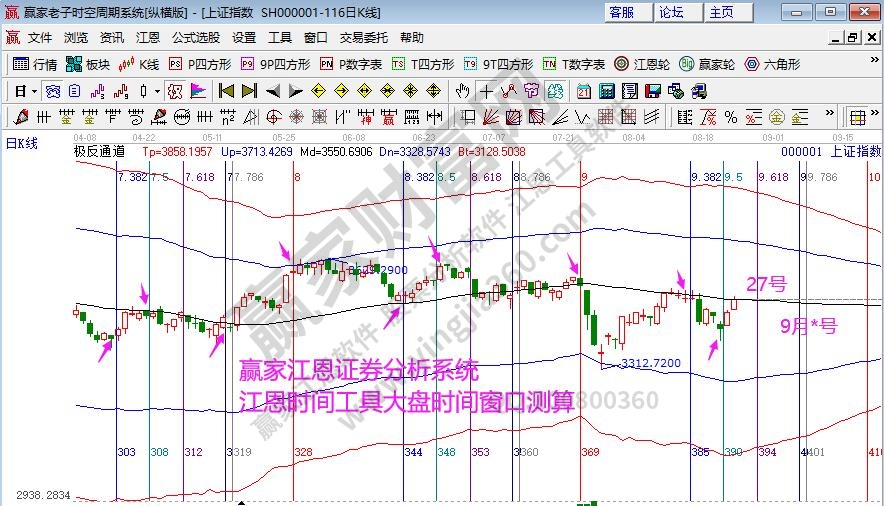Open the 9T四方形 tool
Screen dimensions: 884x506
(498, 64)
